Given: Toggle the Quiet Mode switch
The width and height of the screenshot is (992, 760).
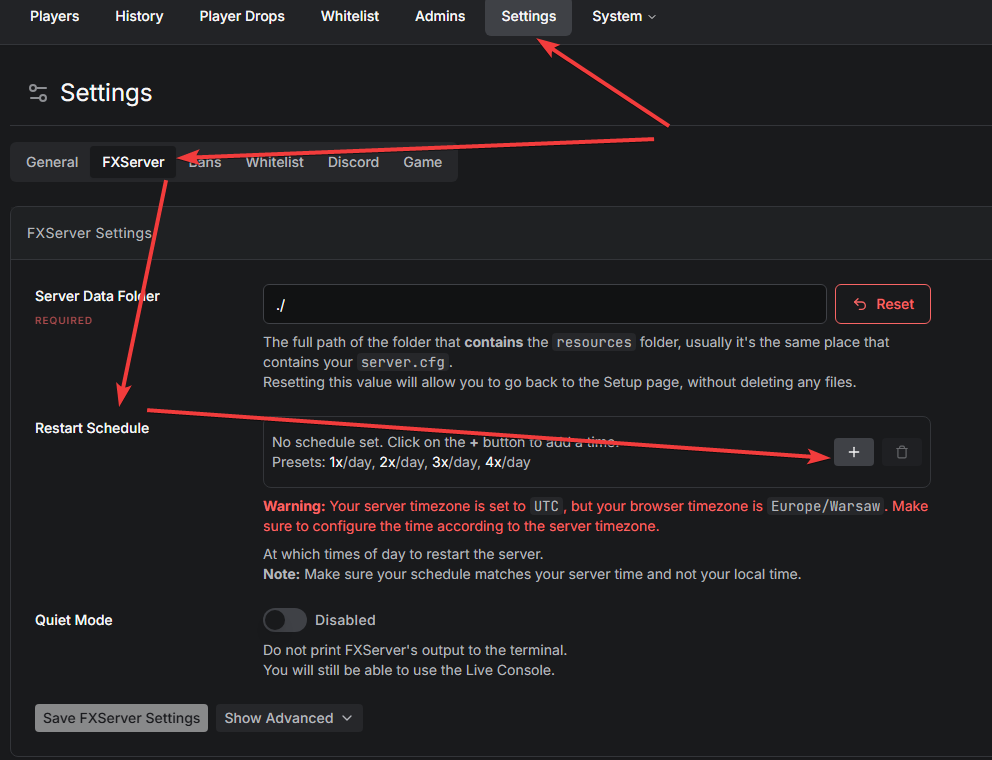Looking at the screenshot, I should pos(285,620).
